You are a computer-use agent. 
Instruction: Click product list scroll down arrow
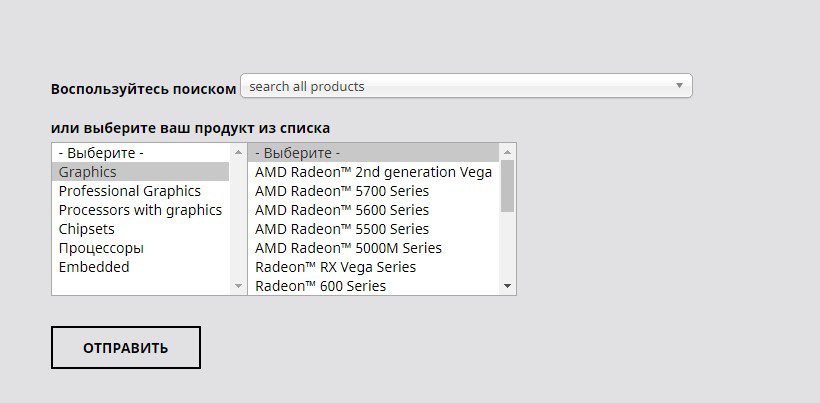pyautogui.click(x=507, y=286)
